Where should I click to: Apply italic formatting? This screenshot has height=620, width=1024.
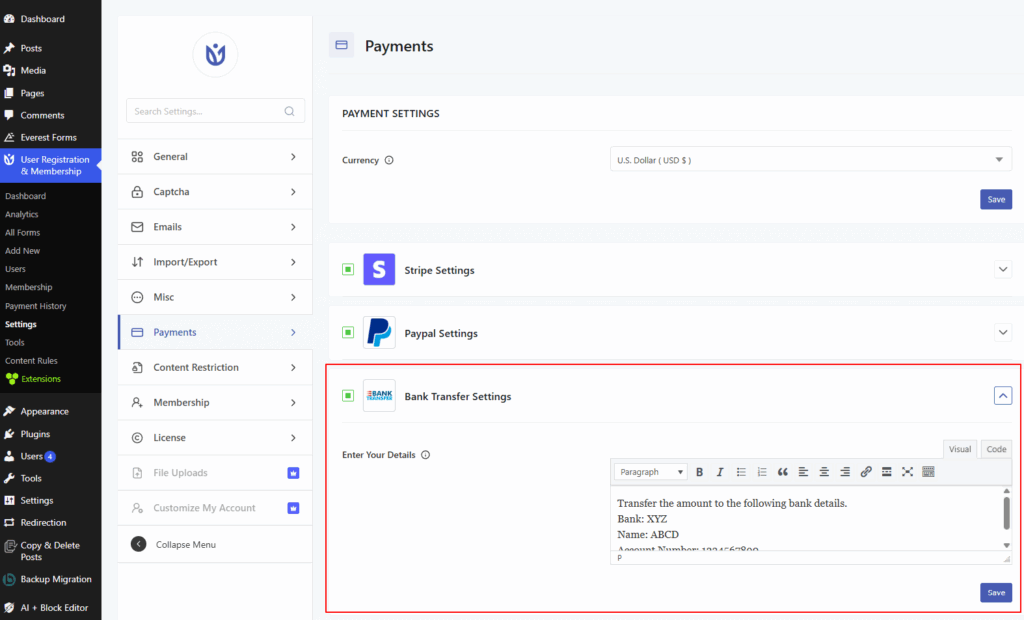coord(720,472)
